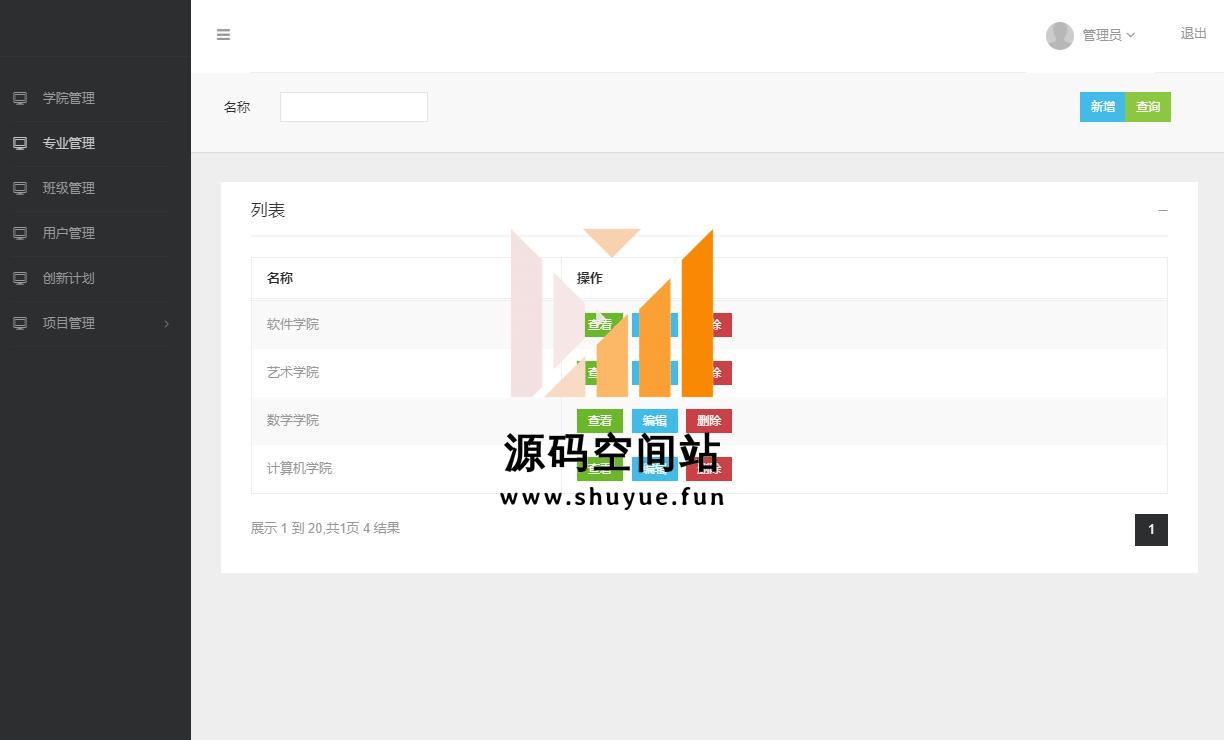Click the monitor icon beside 学院管理

click(x=20, y=98)
